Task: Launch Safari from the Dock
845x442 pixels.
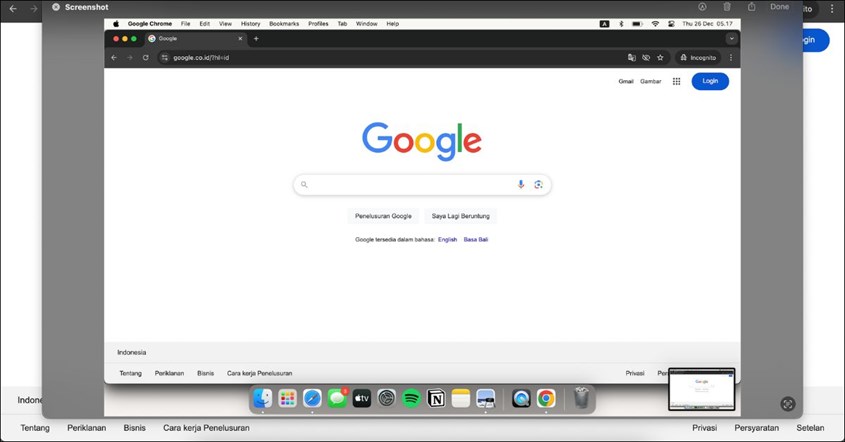Action: tap(312, 398)
